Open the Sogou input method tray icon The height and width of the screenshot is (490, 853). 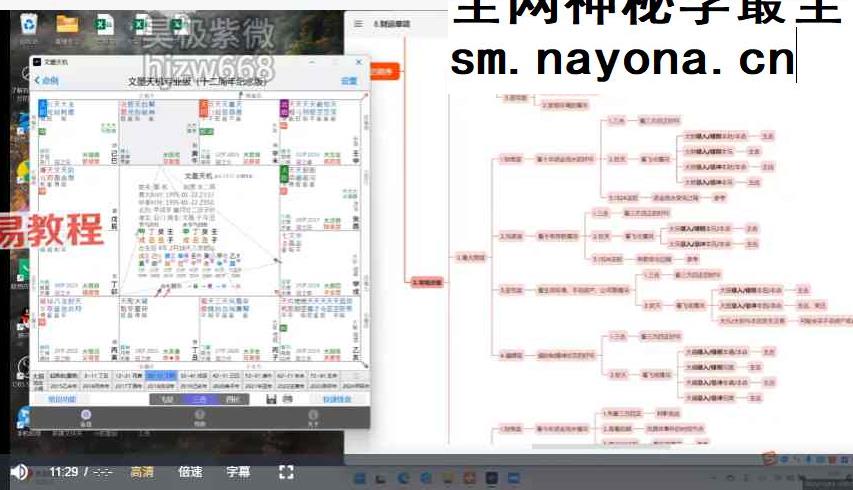pyautogui.click(x=769, y=459)
